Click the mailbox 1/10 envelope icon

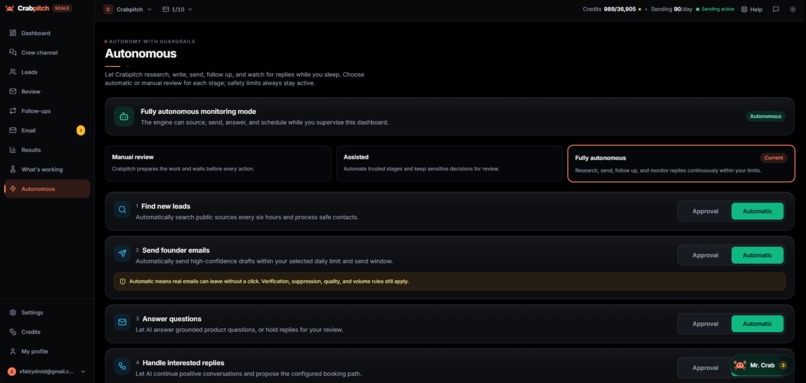pyautogui.click(x=166, y=9)
